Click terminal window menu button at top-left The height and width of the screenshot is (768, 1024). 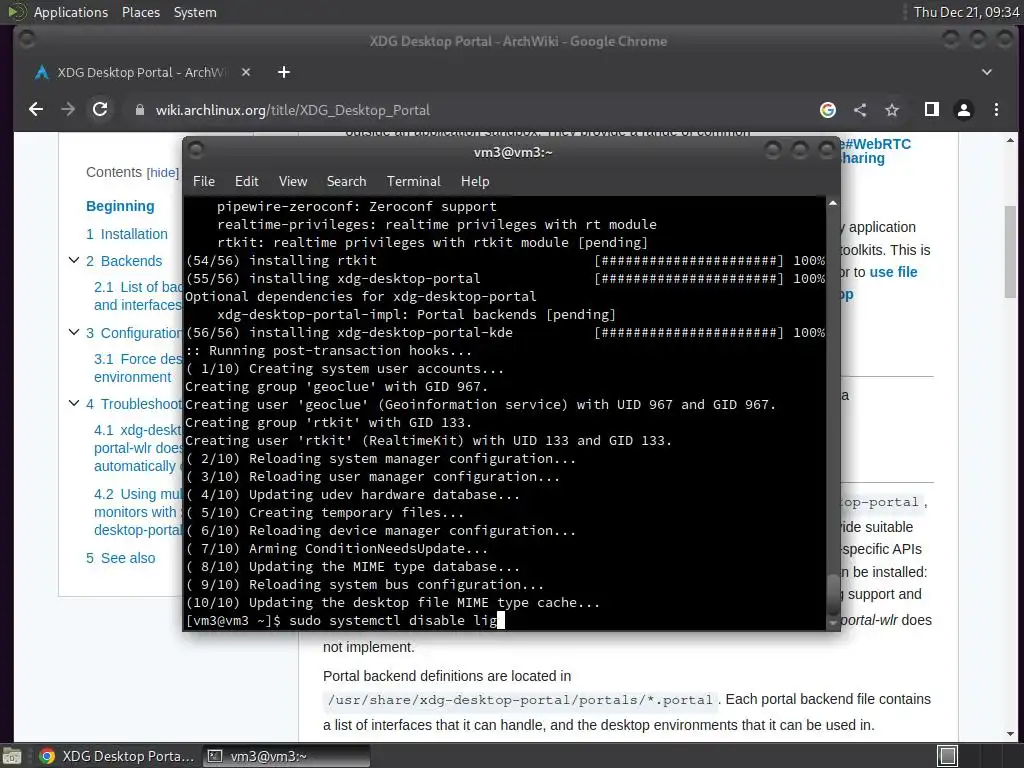tap(196, 151)
